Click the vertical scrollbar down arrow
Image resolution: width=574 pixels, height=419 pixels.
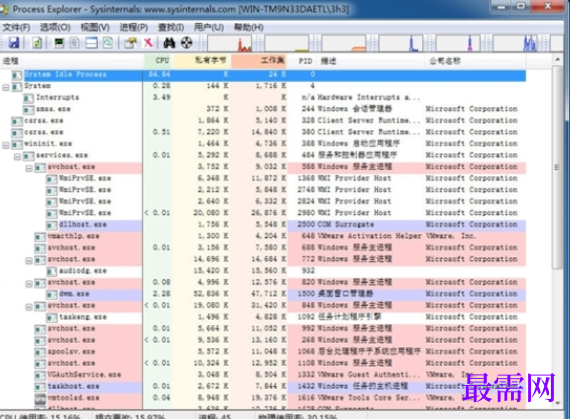[558, 403]
